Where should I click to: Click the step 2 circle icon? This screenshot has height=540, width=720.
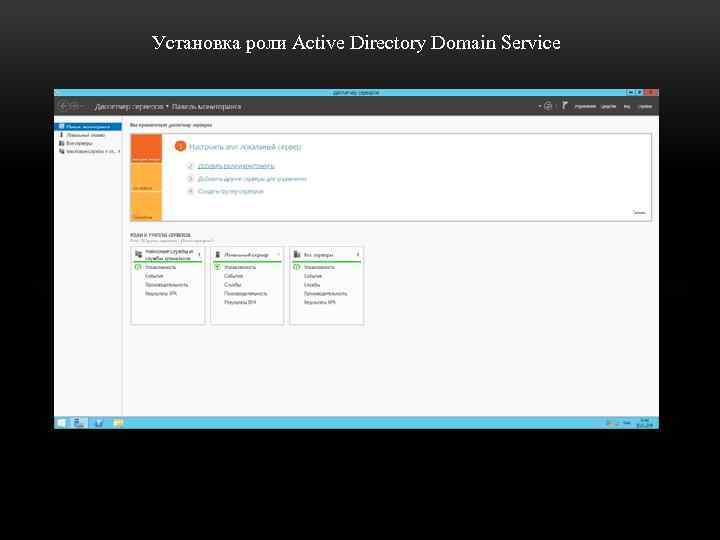[x=191, y=166]
